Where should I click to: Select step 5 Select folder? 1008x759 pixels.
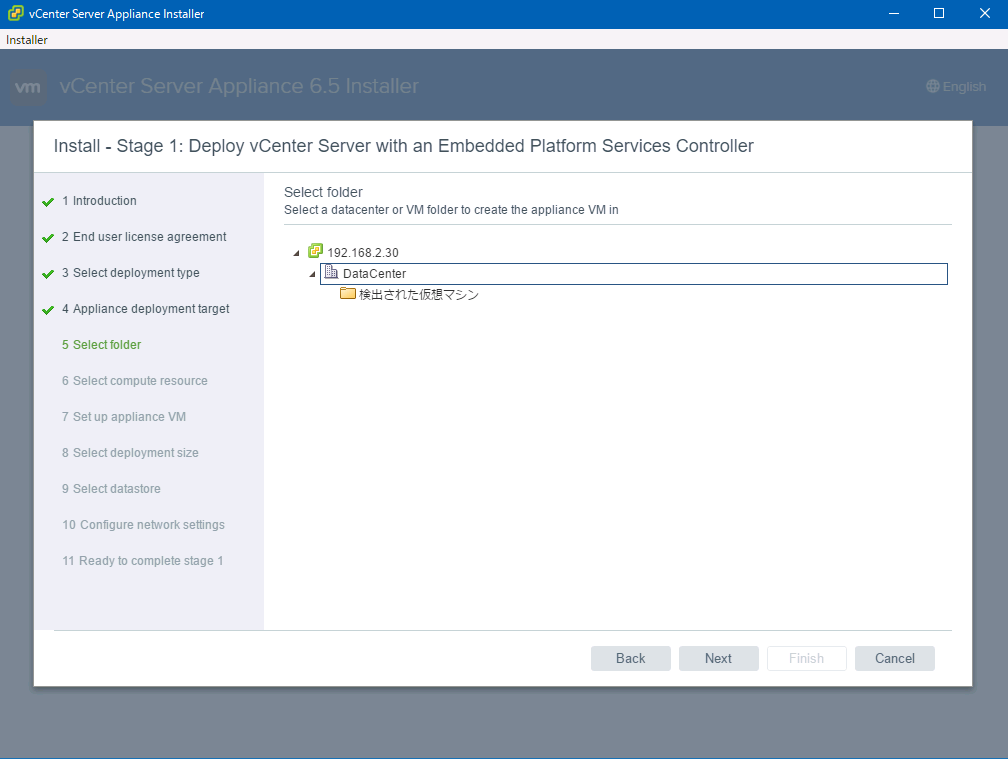(102, 344)
